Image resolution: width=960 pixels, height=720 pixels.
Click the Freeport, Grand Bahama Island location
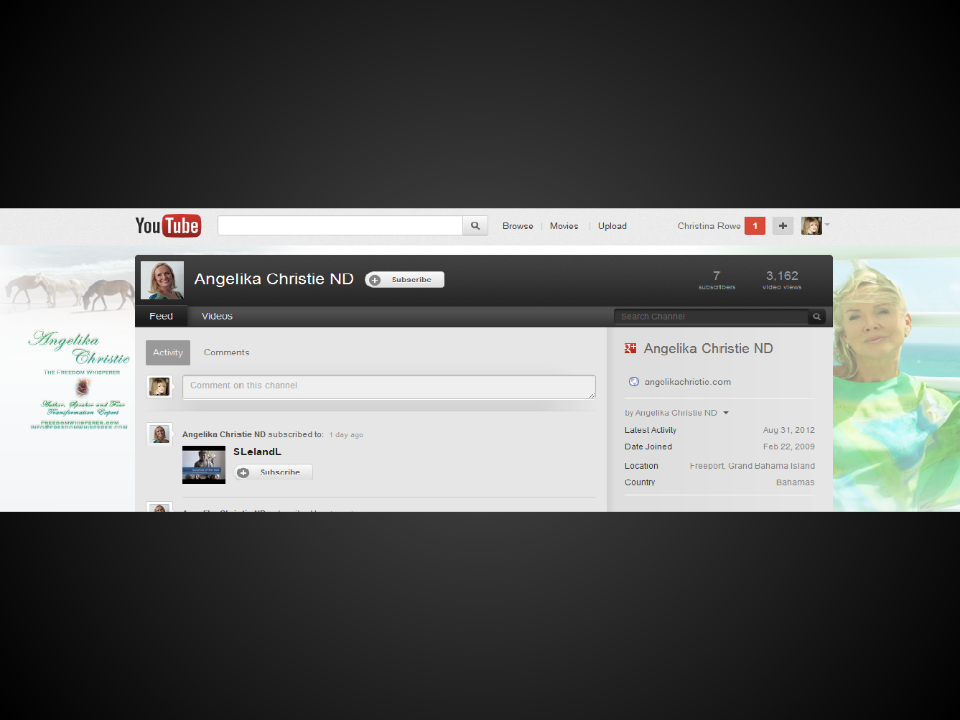pos(752,466)
